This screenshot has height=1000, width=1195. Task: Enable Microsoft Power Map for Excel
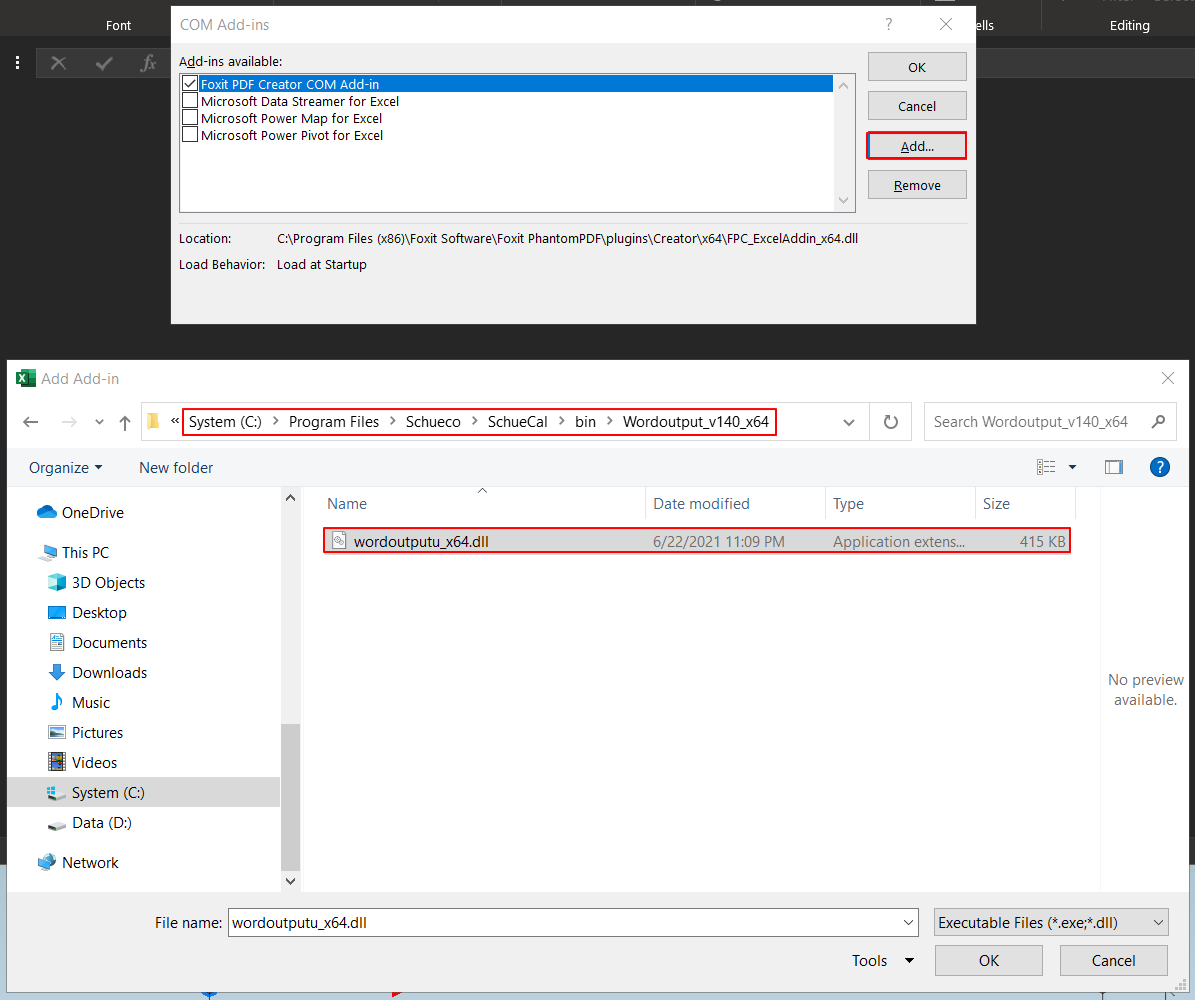(x=190, y=118)
